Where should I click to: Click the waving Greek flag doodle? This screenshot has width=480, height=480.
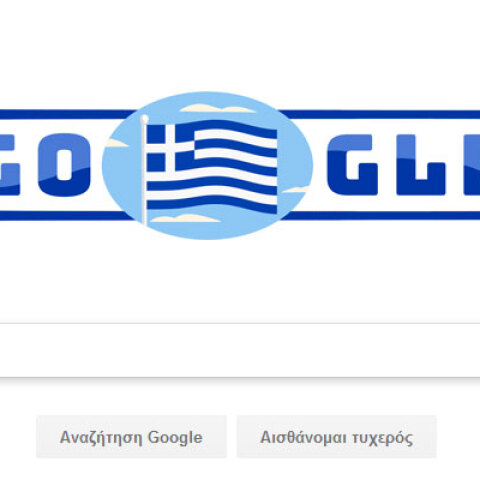tap(212, 167)
